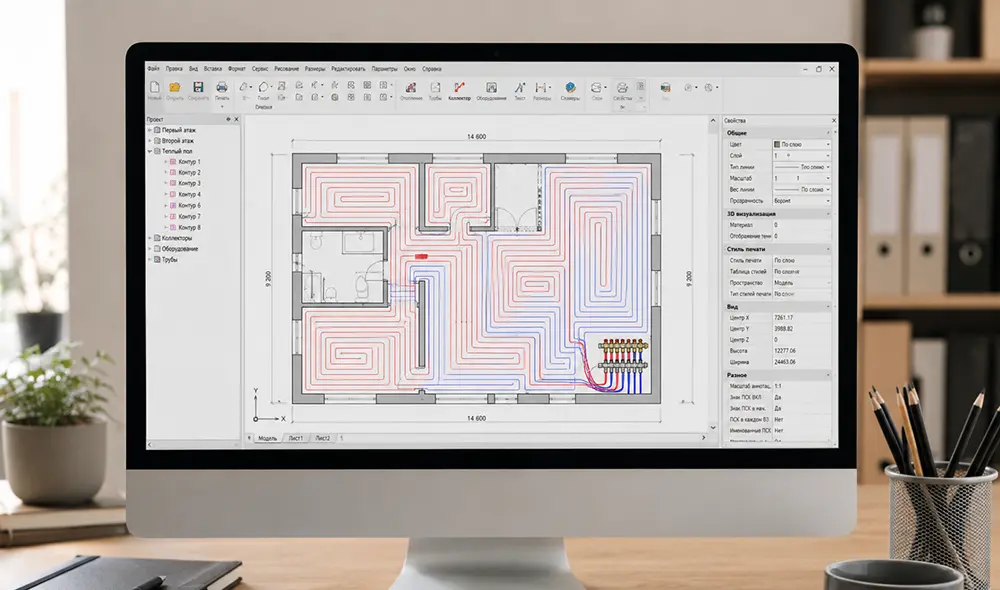Expand the Первый этаж tree node
The width and height of the screenshot is (1000, 590).
coord(151,130)
